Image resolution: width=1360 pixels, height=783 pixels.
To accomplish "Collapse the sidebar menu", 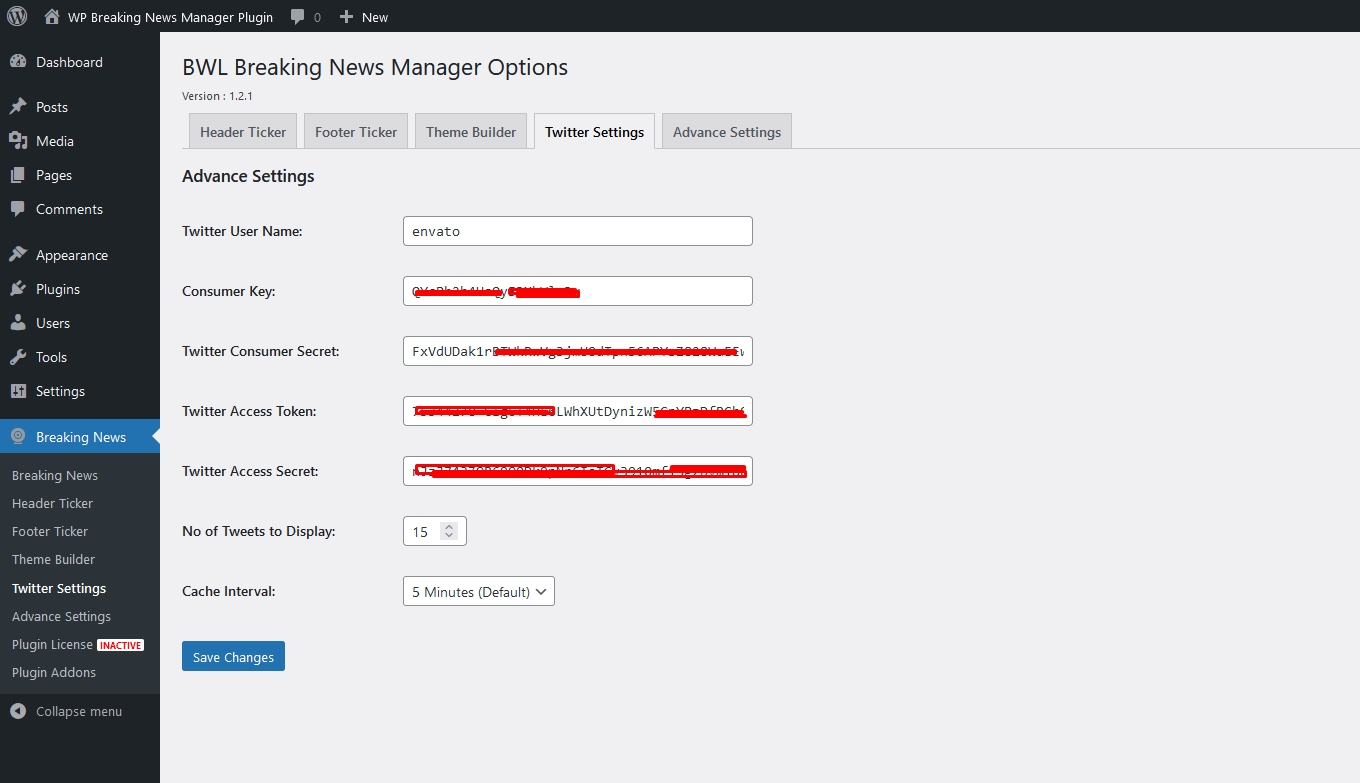I will [66, 712].
